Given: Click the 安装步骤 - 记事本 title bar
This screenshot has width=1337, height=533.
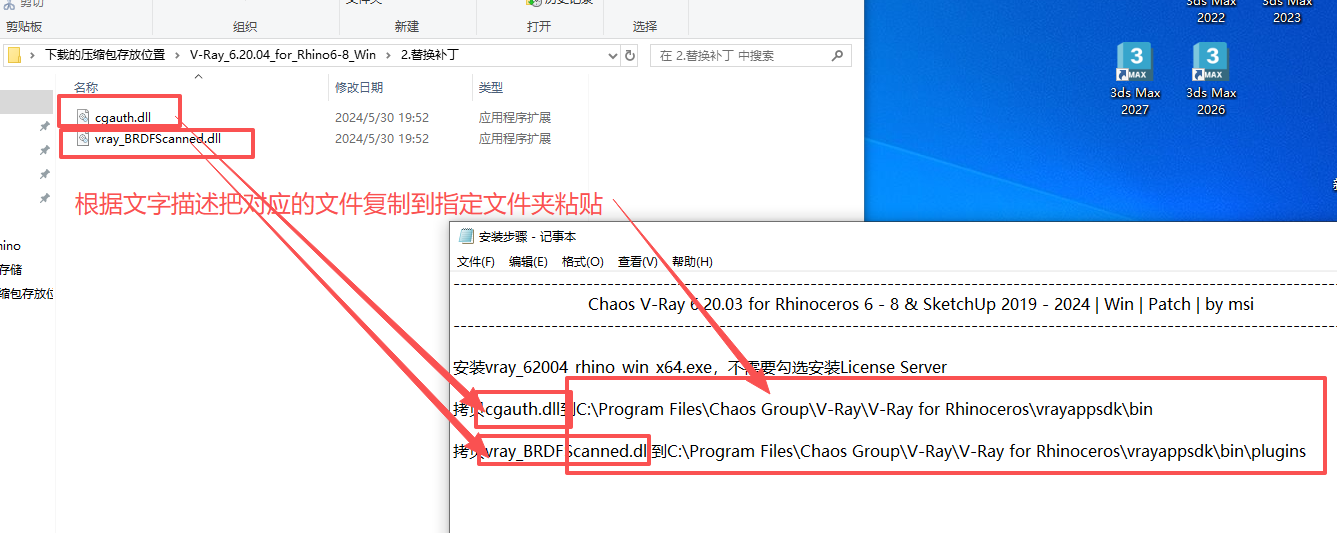Looking at the screenshot, I should (893, 237).
